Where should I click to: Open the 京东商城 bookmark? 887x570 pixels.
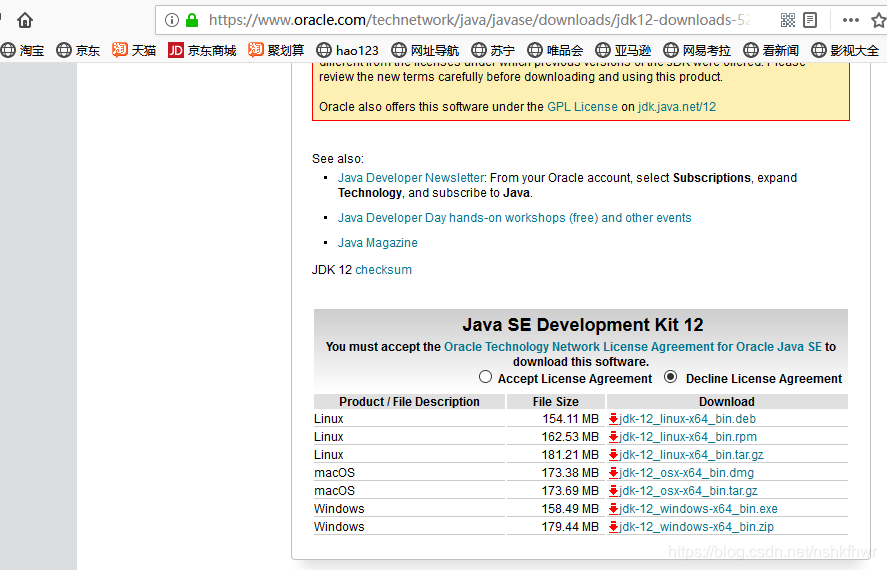[202, 50]
